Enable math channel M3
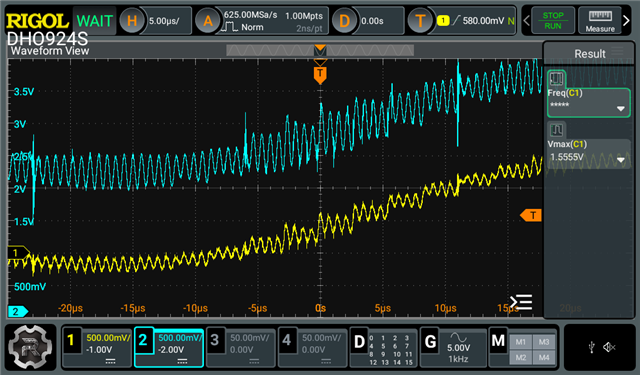The height and width of the screenshot is (375, 640). tap(544, 342)
